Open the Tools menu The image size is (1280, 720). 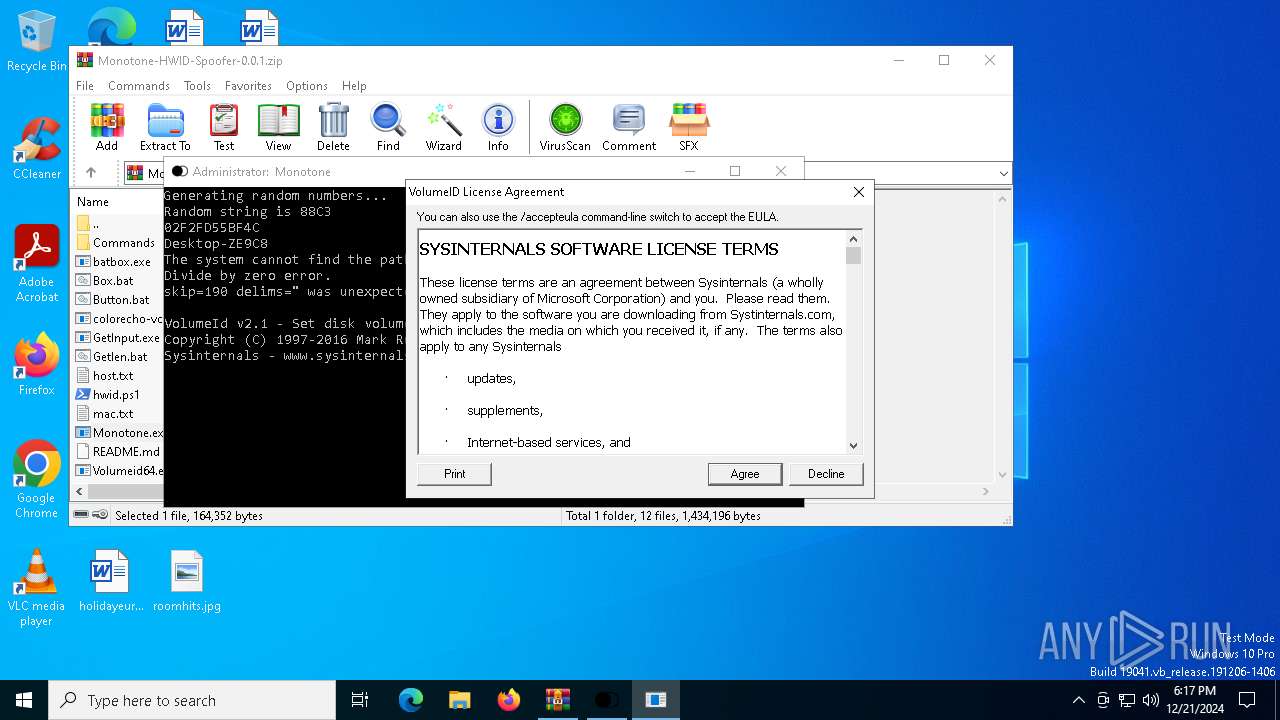click(197, 86)
